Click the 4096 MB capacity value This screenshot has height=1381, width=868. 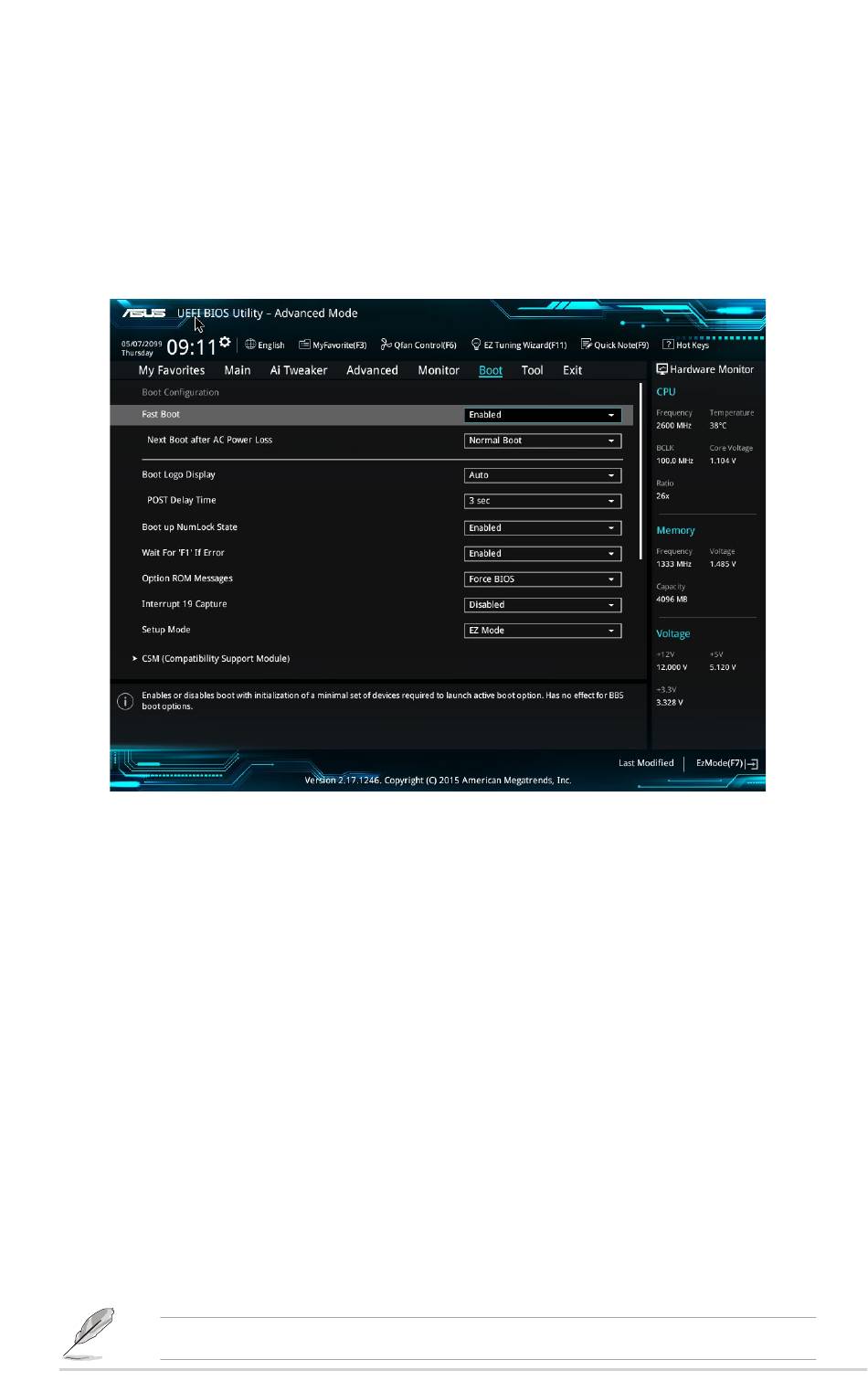point(672,600)
